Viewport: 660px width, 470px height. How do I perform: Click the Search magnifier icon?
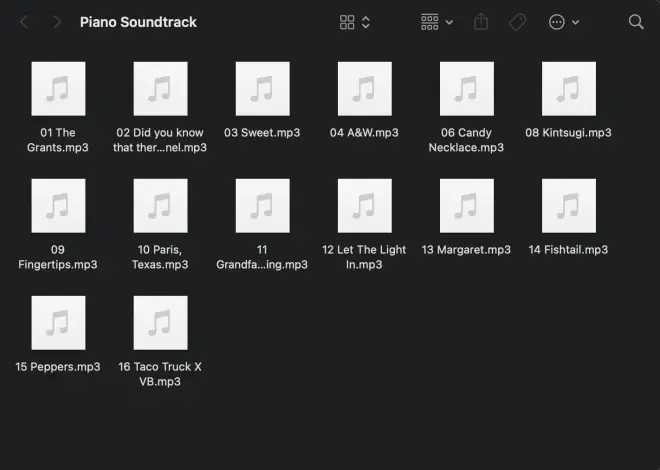[x=636, y=22]
